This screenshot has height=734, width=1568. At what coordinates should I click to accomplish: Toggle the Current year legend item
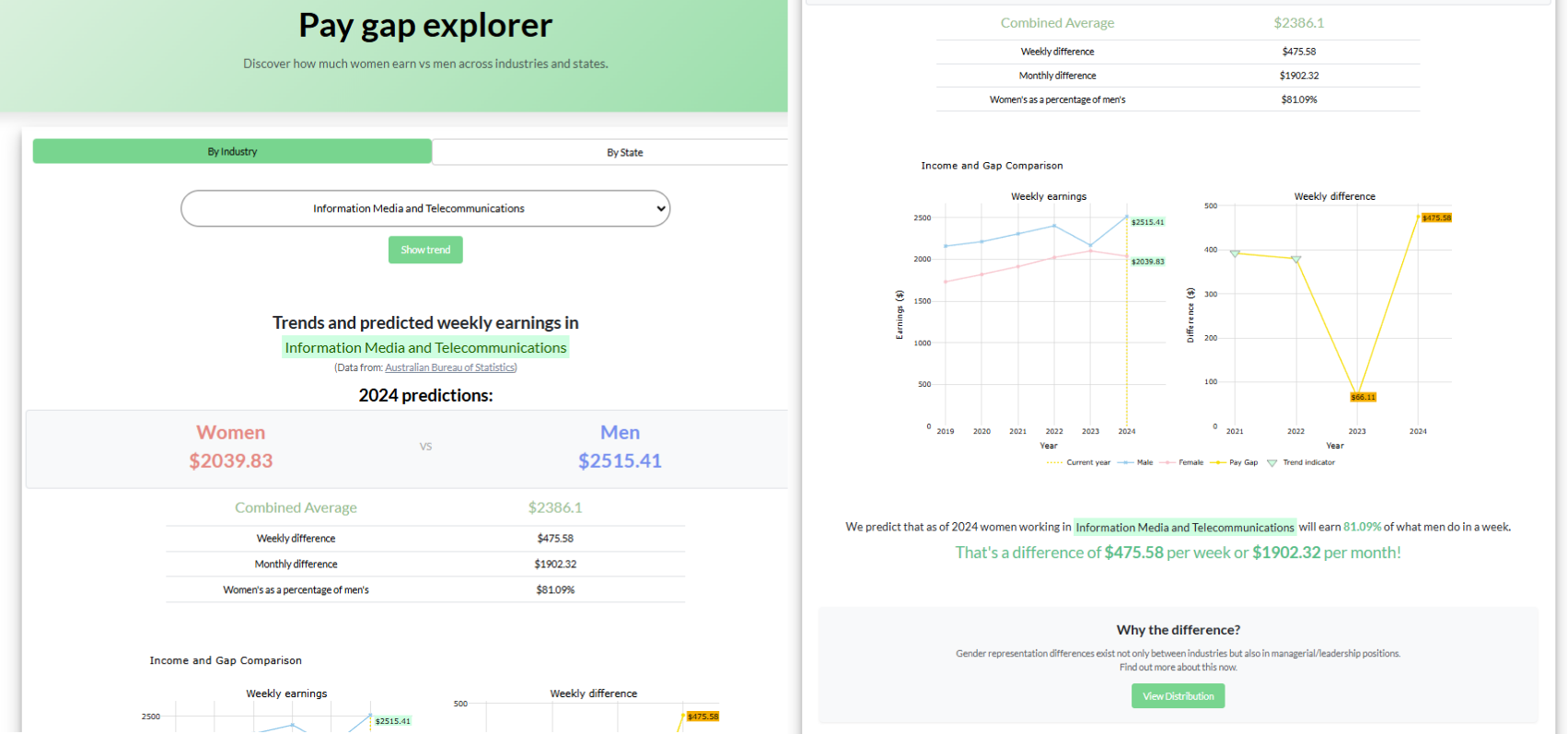click(1078, 462)
